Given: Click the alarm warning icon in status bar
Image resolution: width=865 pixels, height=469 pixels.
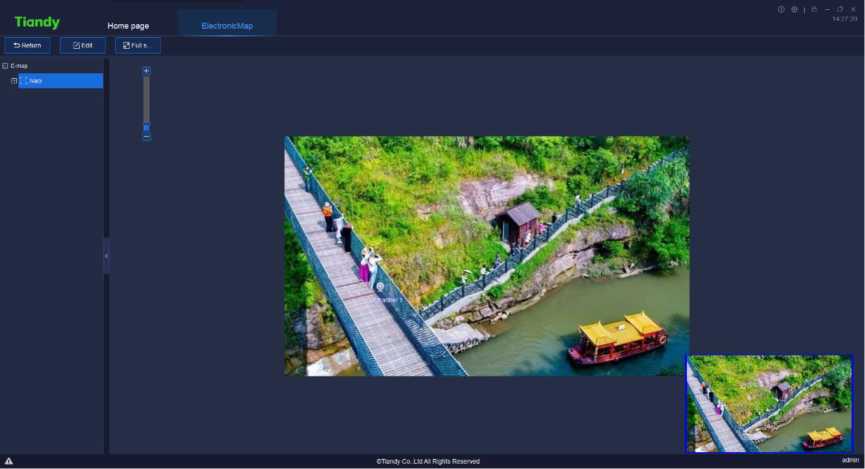Looking at the screenshot, I should tap(9, 461).
